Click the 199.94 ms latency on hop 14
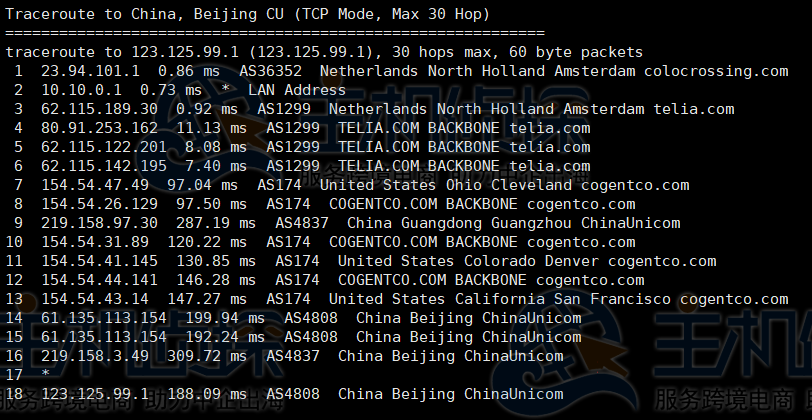812x420 pixels. 225,318
